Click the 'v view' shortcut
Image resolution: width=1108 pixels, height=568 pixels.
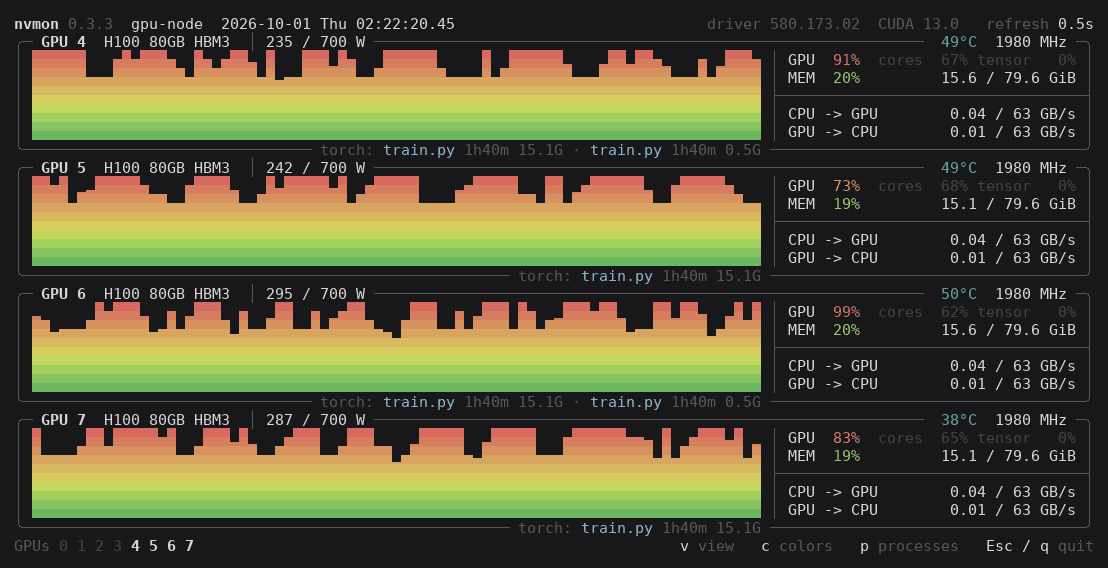point(707,546)
